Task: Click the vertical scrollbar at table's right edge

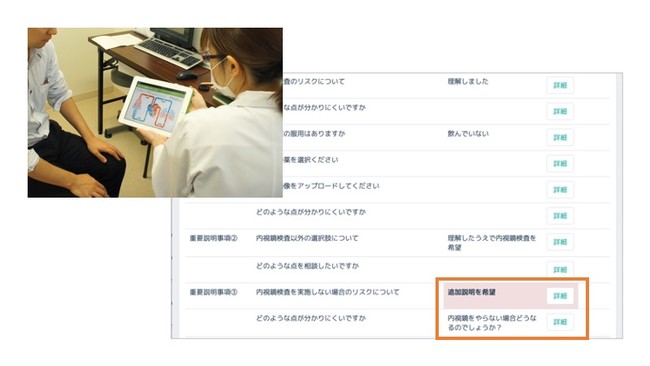Action: tap(619, 206)
